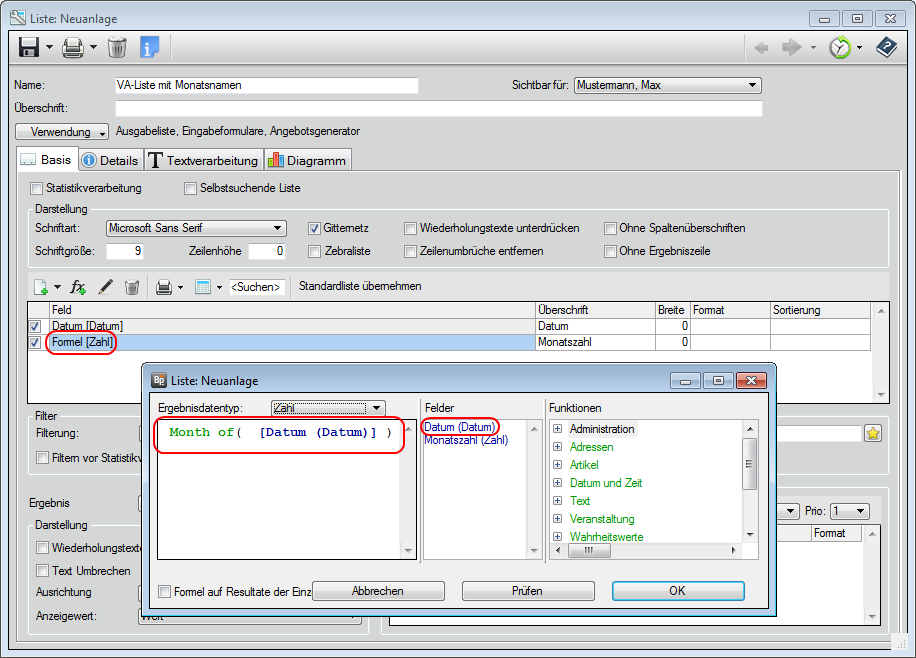916x658 pixels.
Task: Click the save floppy disk icon
Action: click(x=29, y=47)
